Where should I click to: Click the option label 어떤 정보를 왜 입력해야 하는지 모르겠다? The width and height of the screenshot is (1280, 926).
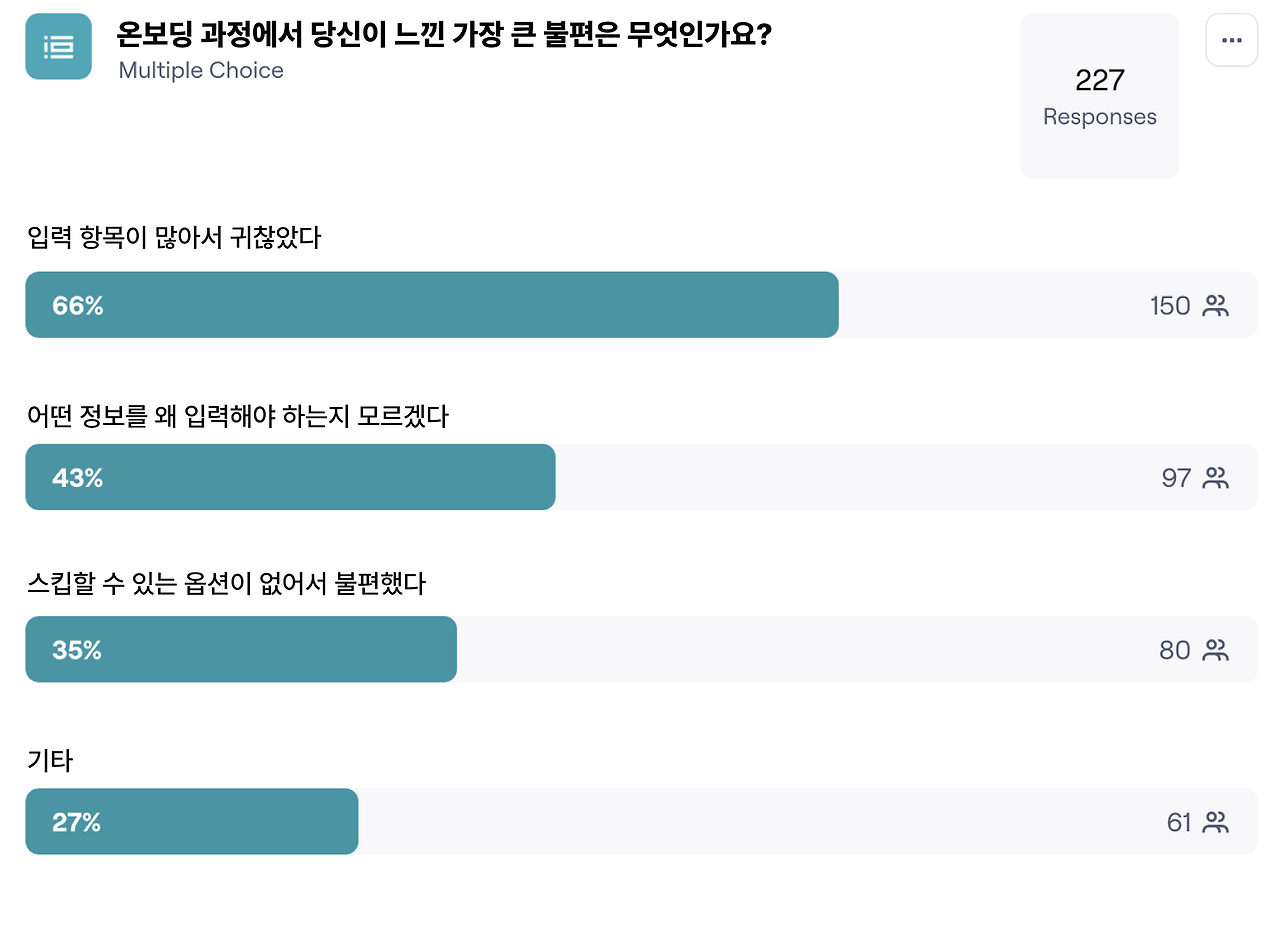pos(238,416)
